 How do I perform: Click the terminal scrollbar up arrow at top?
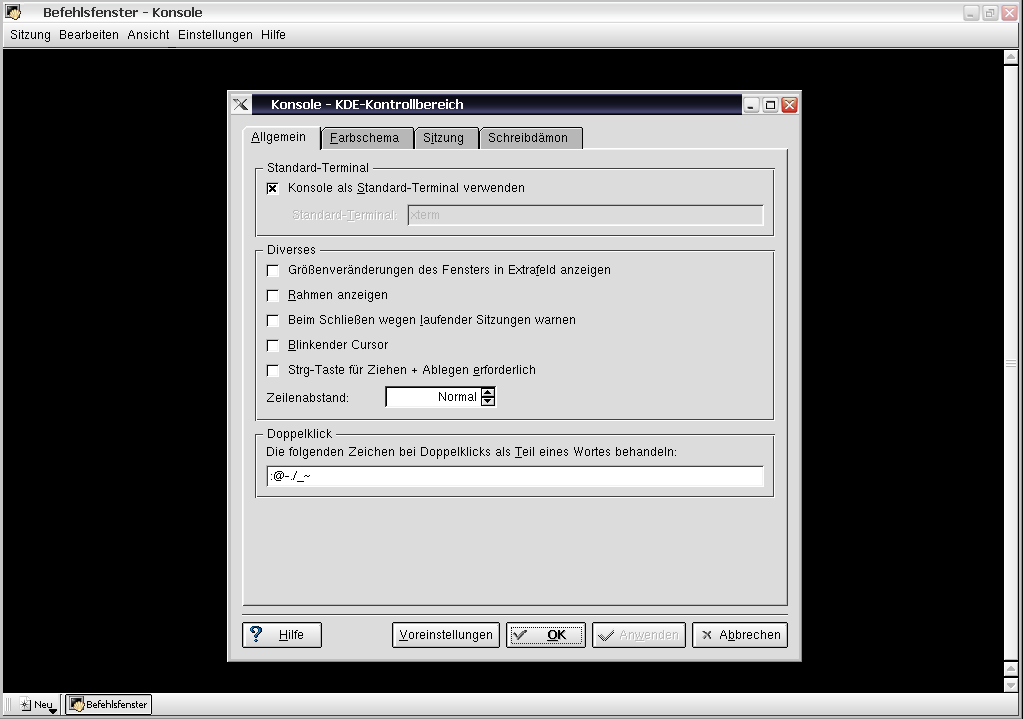(1011, 57)
